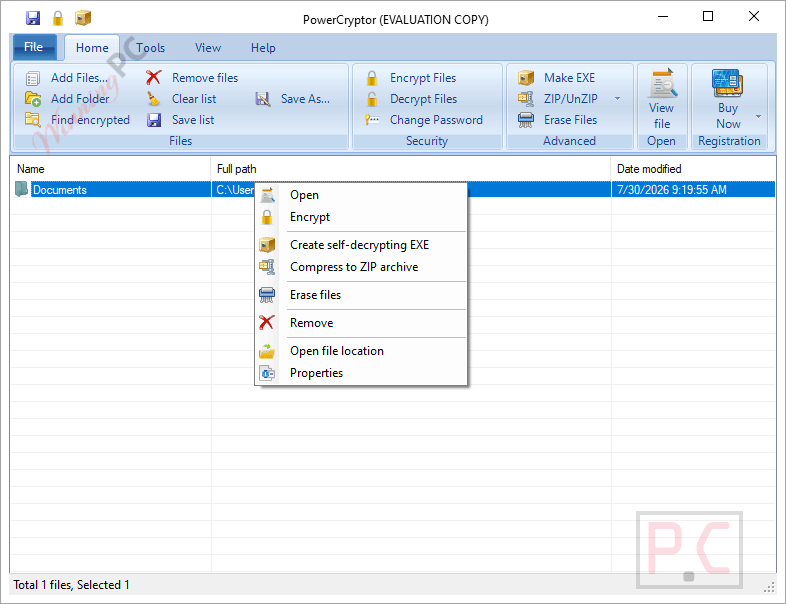Click the save icon in the title bar
786x604 pixels.
[x=33, y=19]
